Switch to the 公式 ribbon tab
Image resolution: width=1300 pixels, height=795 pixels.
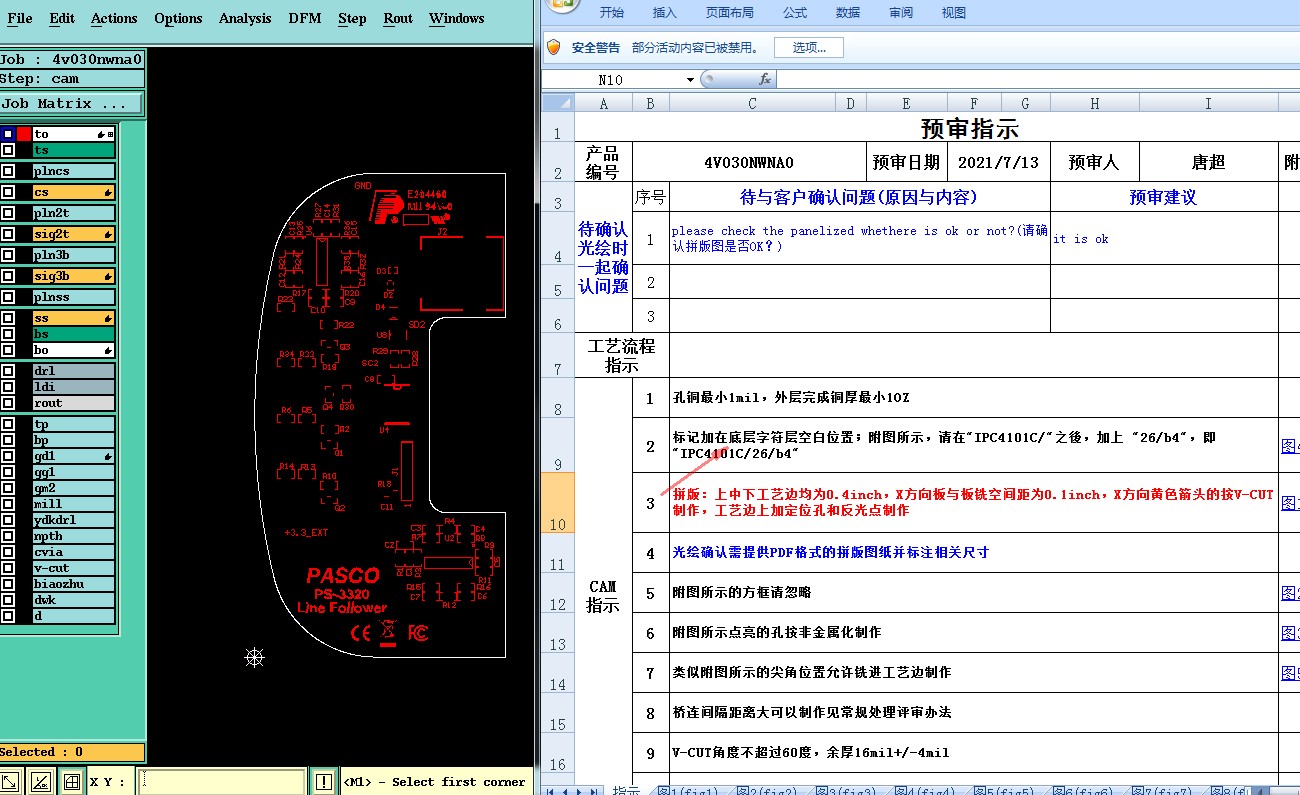pyautogui.click(x=795, y=13)
